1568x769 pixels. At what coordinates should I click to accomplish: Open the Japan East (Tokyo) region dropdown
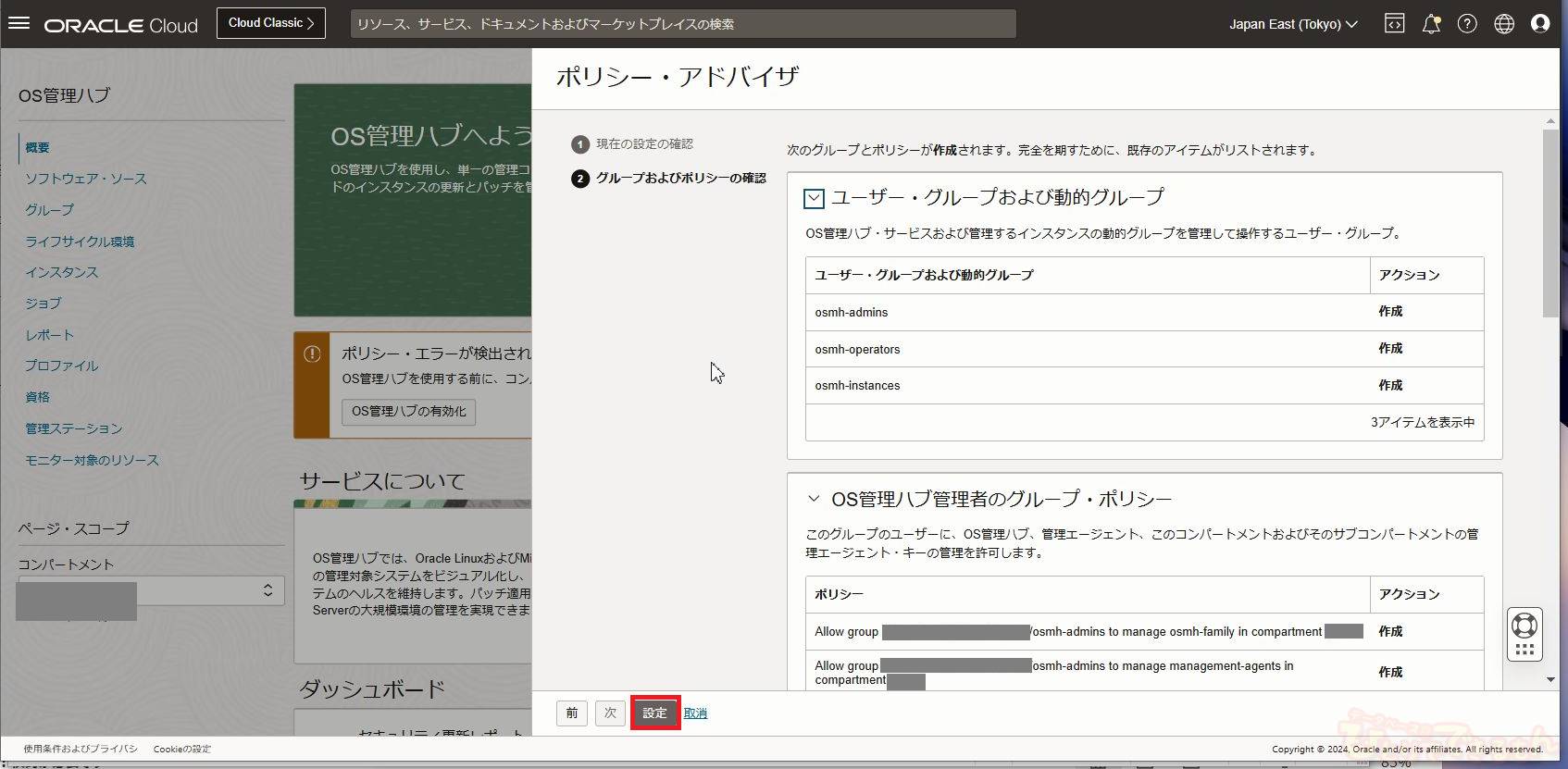1292,24
